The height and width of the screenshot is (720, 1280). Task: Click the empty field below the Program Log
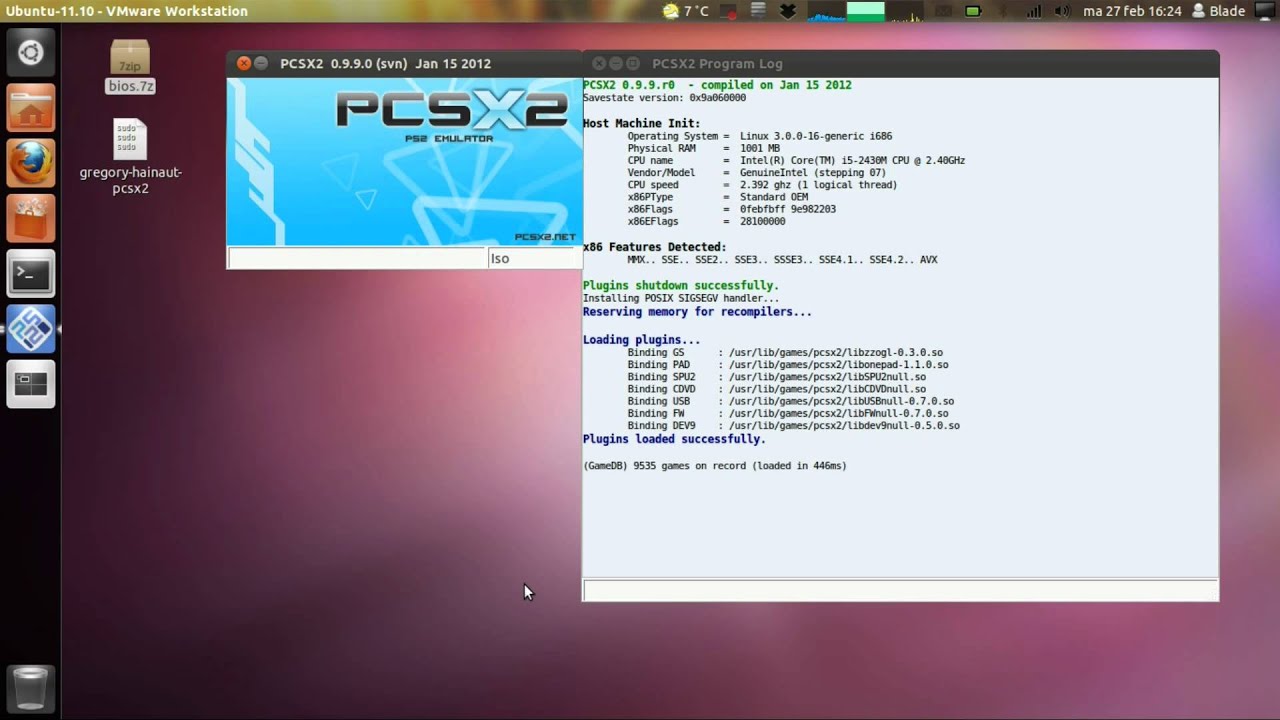coord(900,590)
